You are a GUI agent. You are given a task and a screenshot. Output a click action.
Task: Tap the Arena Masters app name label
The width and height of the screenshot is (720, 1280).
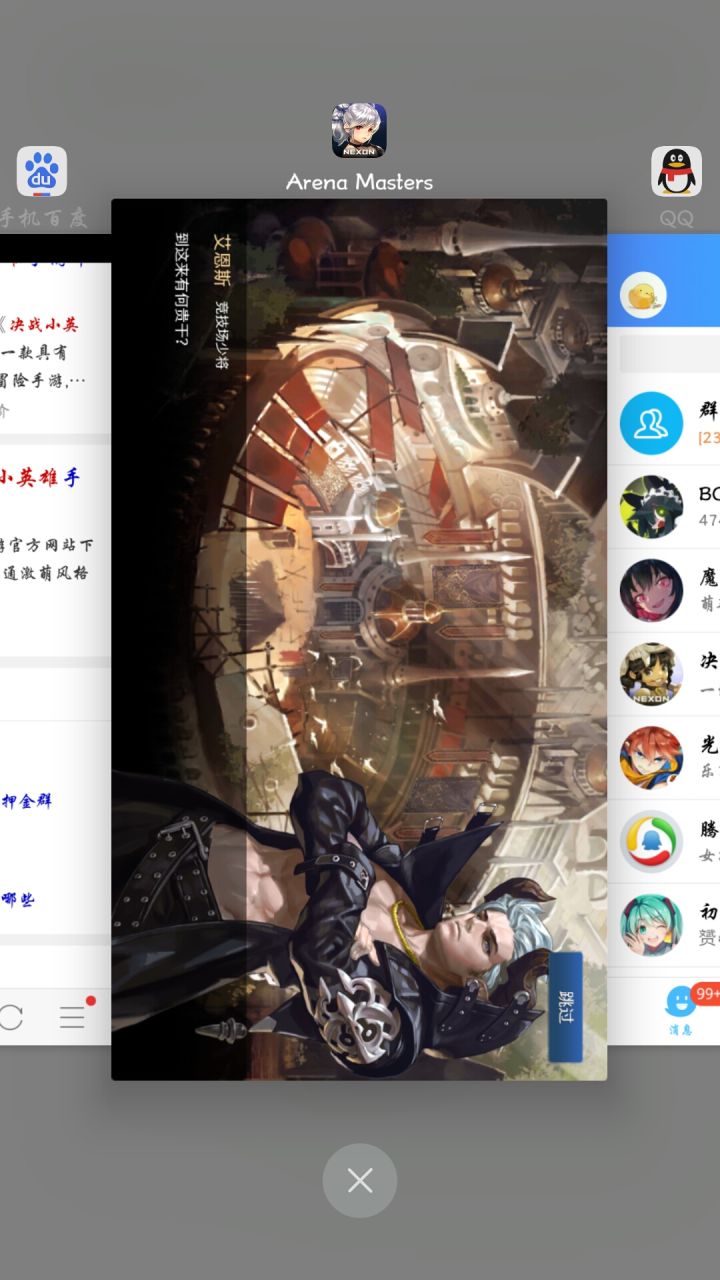(x=359, y=182)
